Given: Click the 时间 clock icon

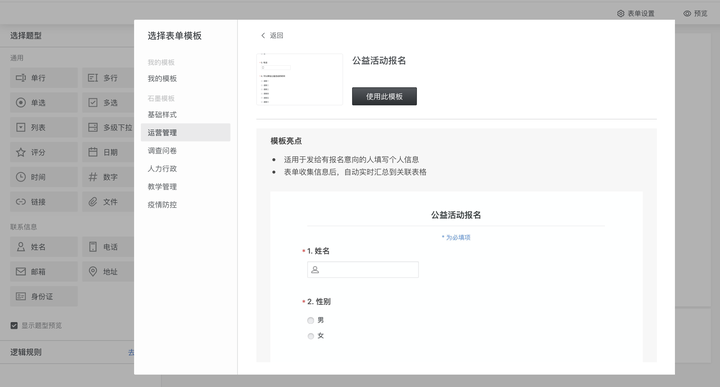Looking at the screenshot, I should click(x=21, y=177).
